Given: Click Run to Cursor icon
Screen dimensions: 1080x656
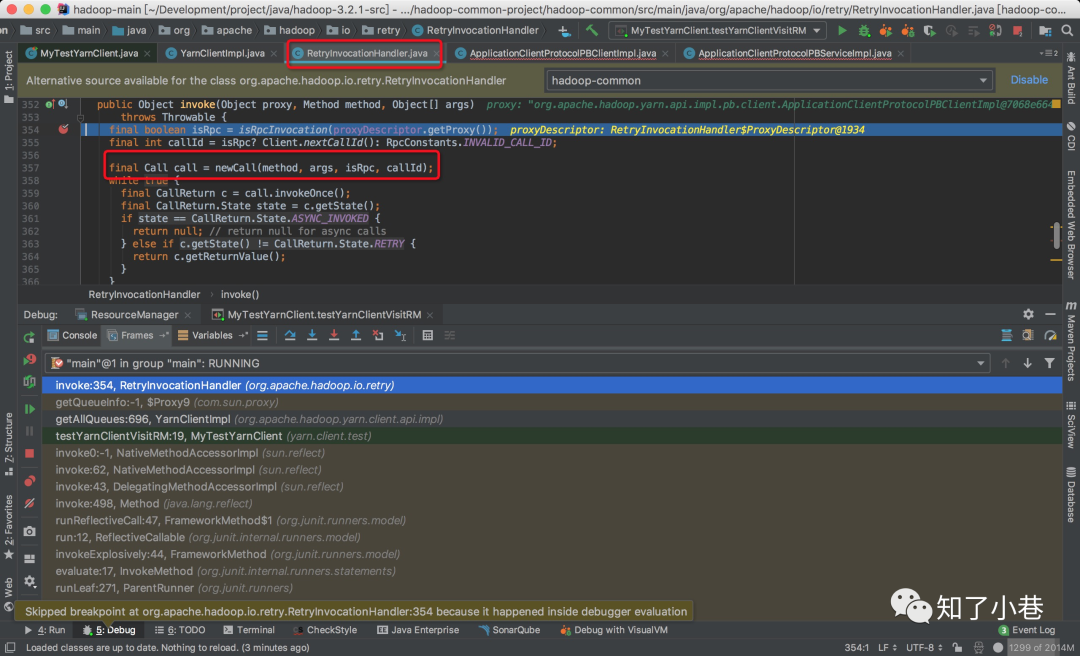Looking at the screenshot, I should pos(400,336).
